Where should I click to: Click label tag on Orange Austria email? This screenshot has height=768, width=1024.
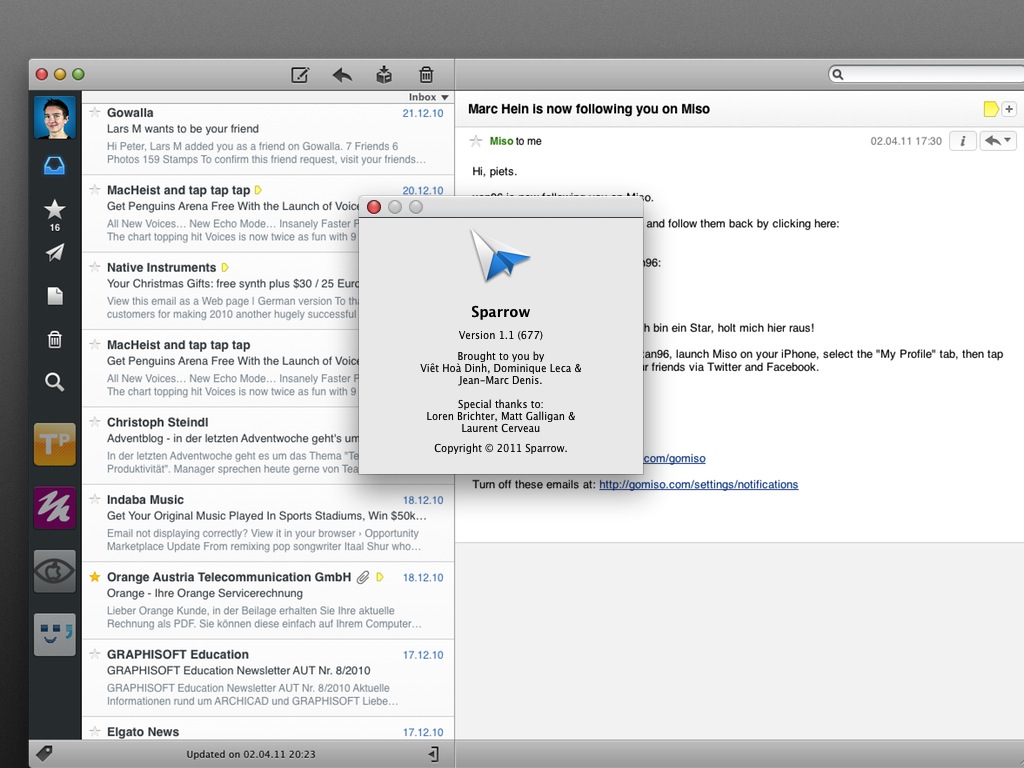(x=380, y=577)
